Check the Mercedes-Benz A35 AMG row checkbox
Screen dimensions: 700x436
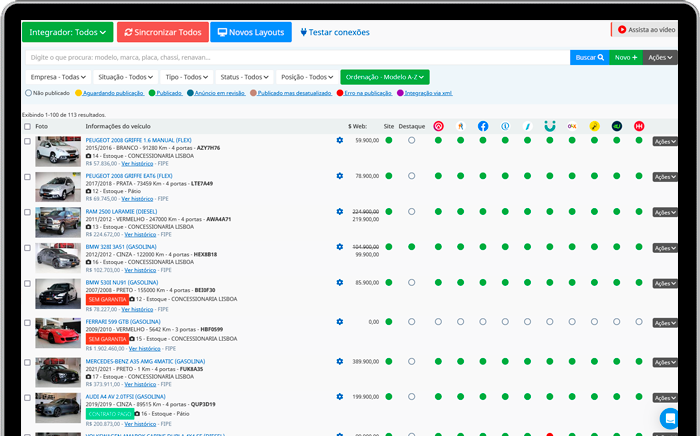(28, 362)
